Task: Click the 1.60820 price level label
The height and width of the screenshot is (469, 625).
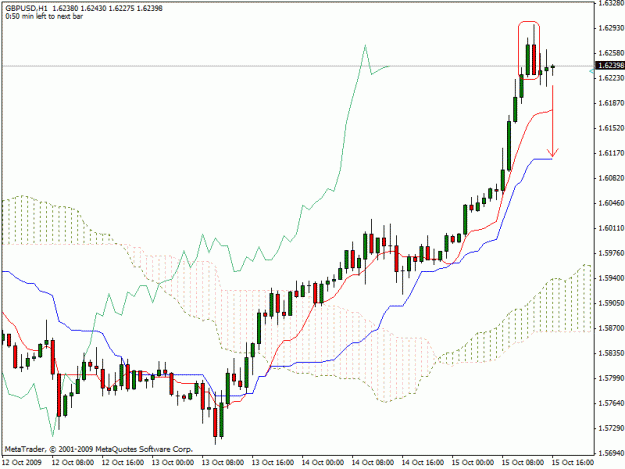Action: point(611,178)
